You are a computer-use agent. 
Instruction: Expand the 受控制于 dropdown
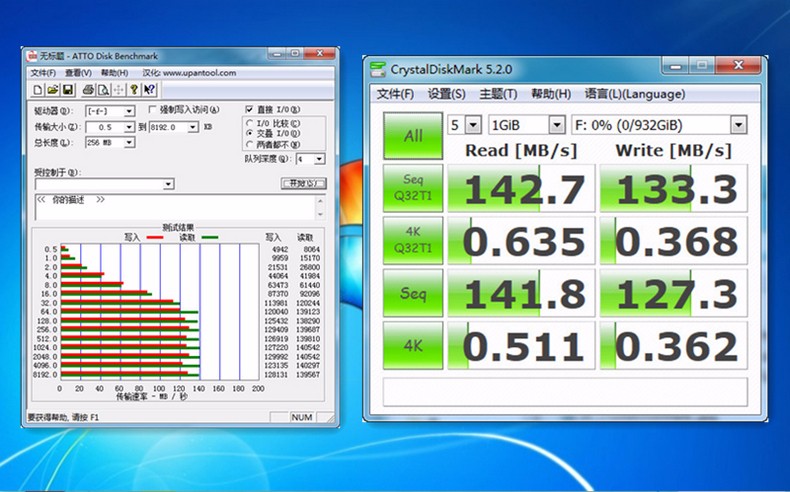tap(169, 184)
